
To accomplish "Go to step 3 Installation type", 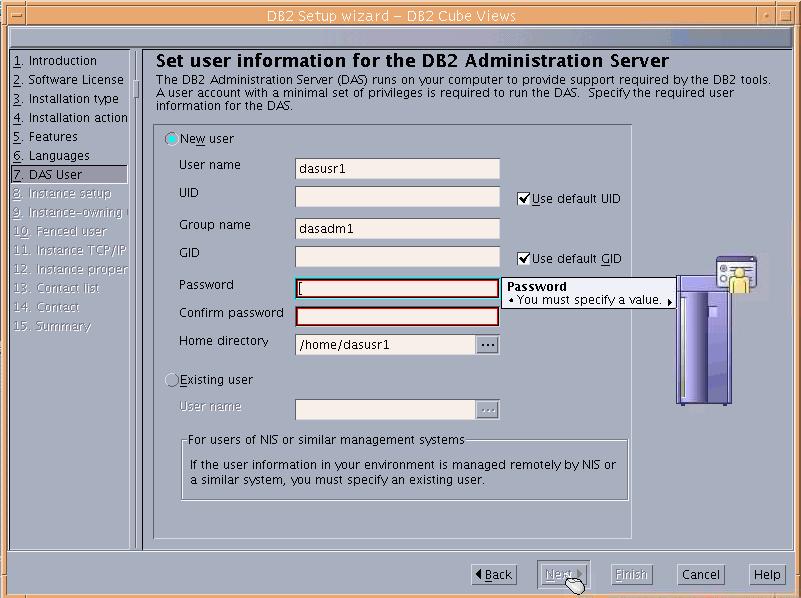I will tap(65, 99).
